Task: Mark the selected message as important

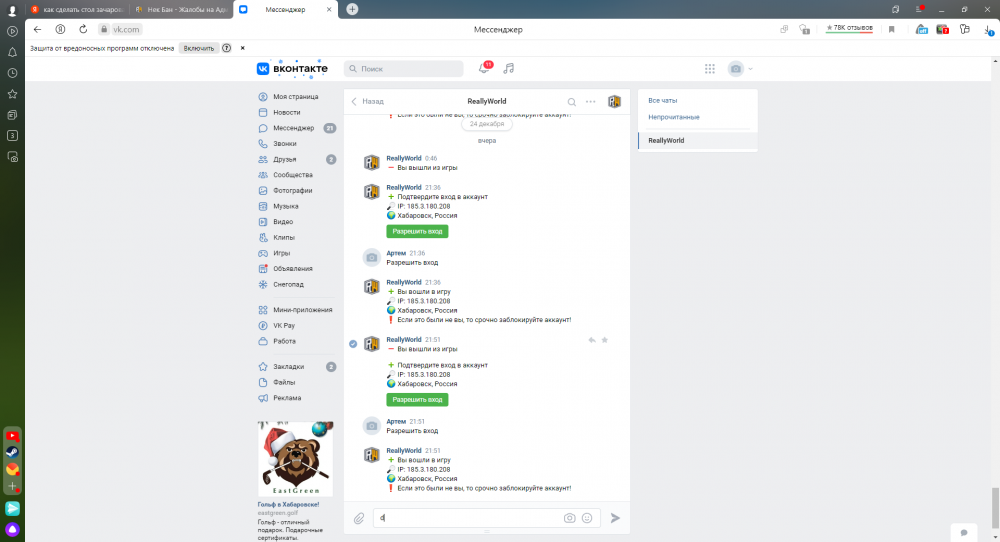Action: [605, 341]
